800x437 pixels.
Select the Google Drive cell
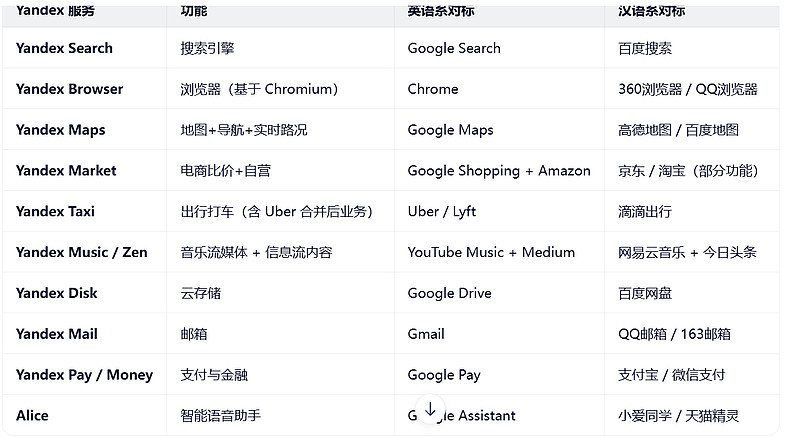pos(451,293)
